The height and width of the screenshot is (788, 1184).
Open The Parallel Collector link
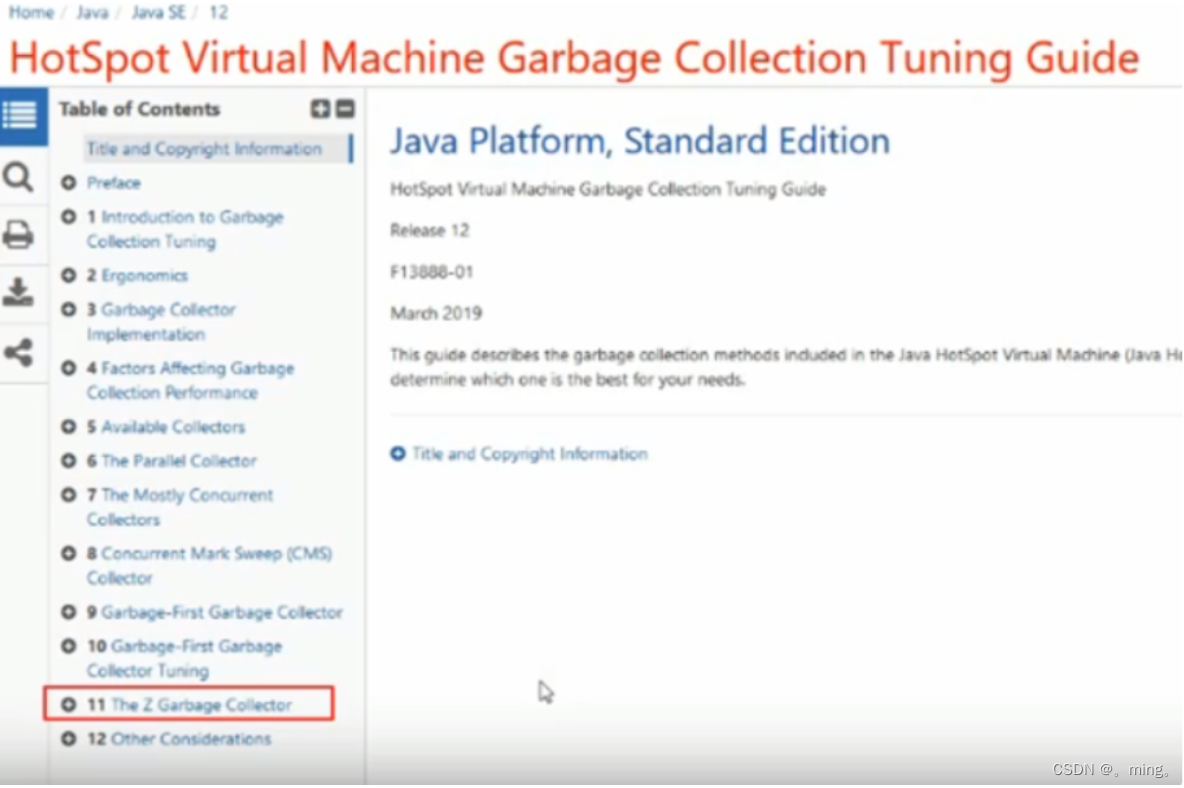tap(179, 460)
